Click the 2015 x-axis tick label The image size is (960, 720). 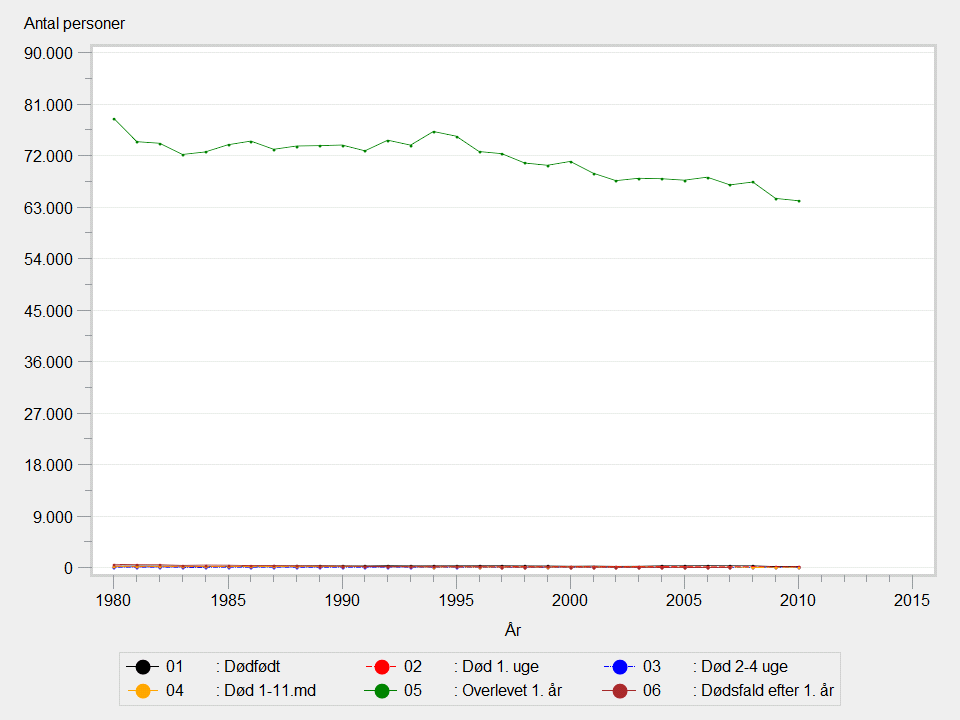click(x=912, y=600)
